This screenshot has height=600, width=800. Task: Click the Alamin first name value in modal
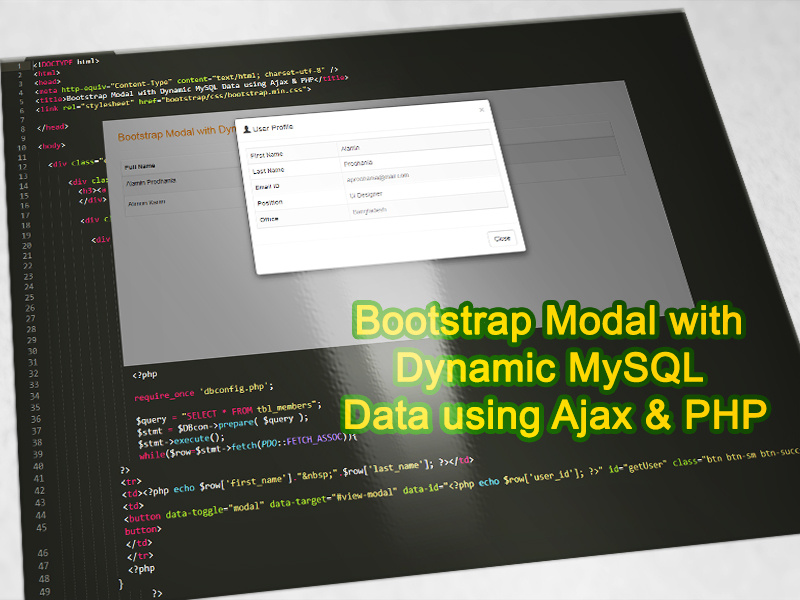point(350,148)
